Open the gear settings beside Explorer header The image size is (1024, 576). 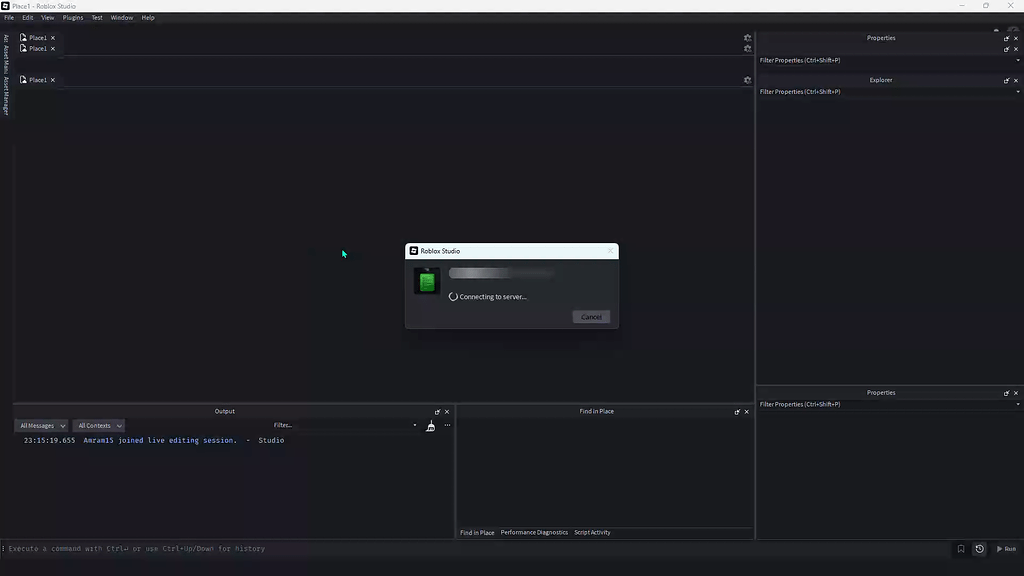tap(748, 80)
